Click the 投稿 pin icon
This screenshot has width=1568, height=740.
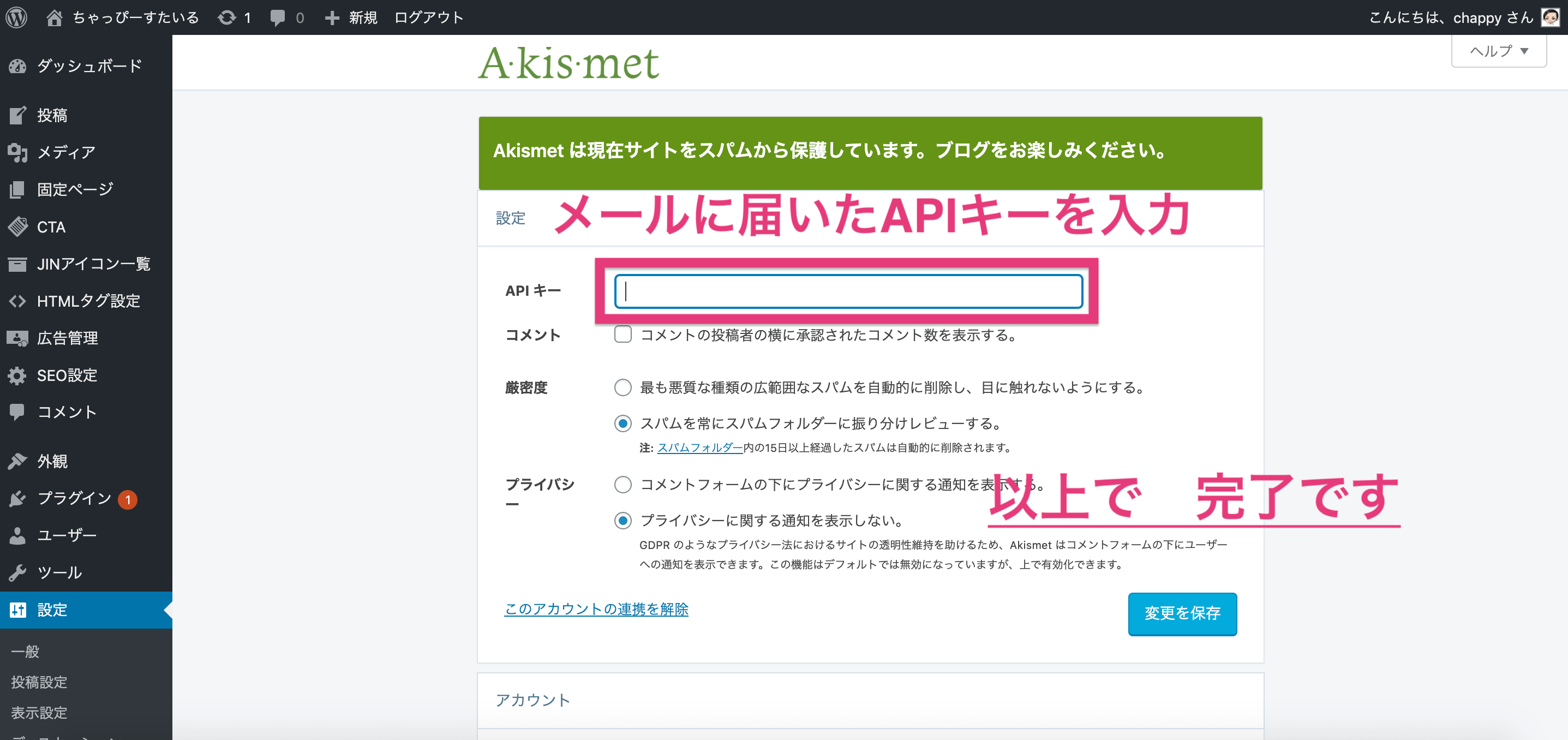pyautogui.click(x=17, y=115)
